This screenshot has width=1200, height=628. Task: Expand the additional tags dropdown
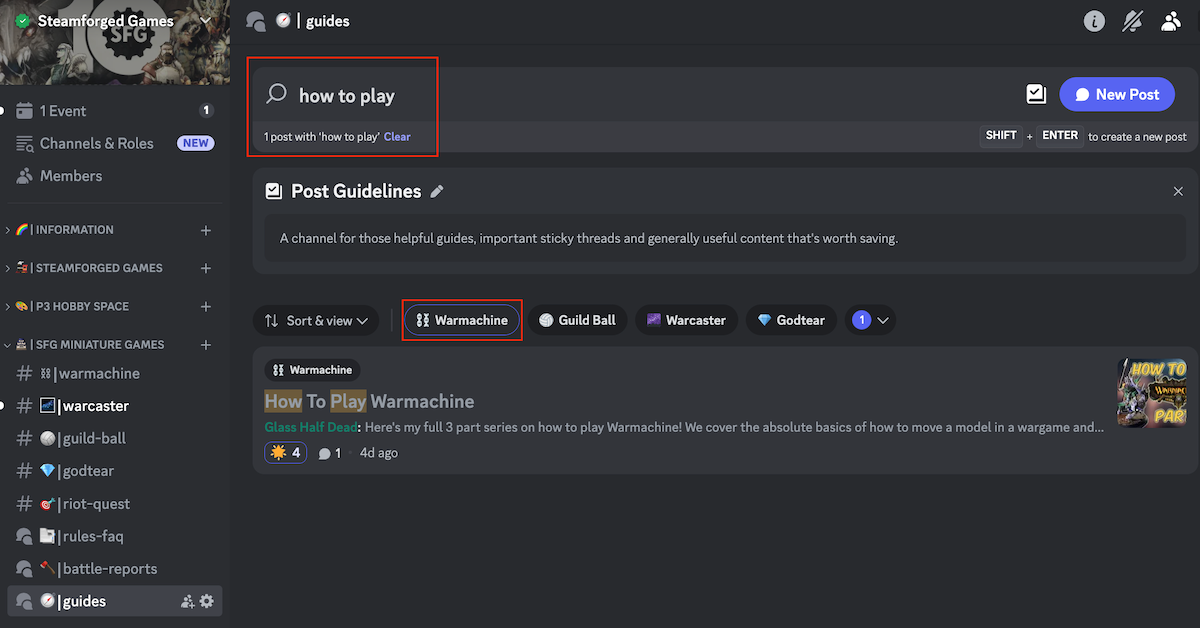(871, 320)
